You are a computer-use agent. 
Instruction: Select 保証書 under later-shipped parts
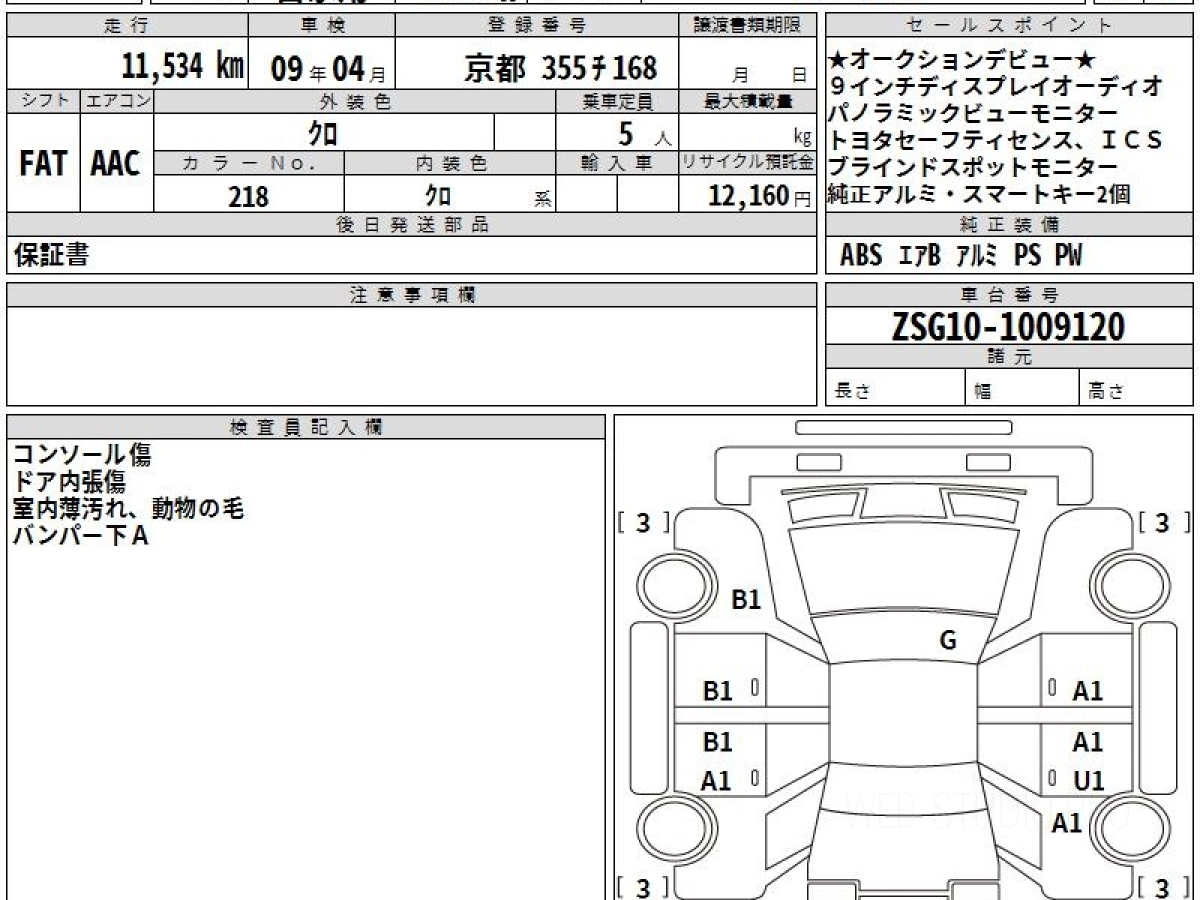tap(51, 256)
